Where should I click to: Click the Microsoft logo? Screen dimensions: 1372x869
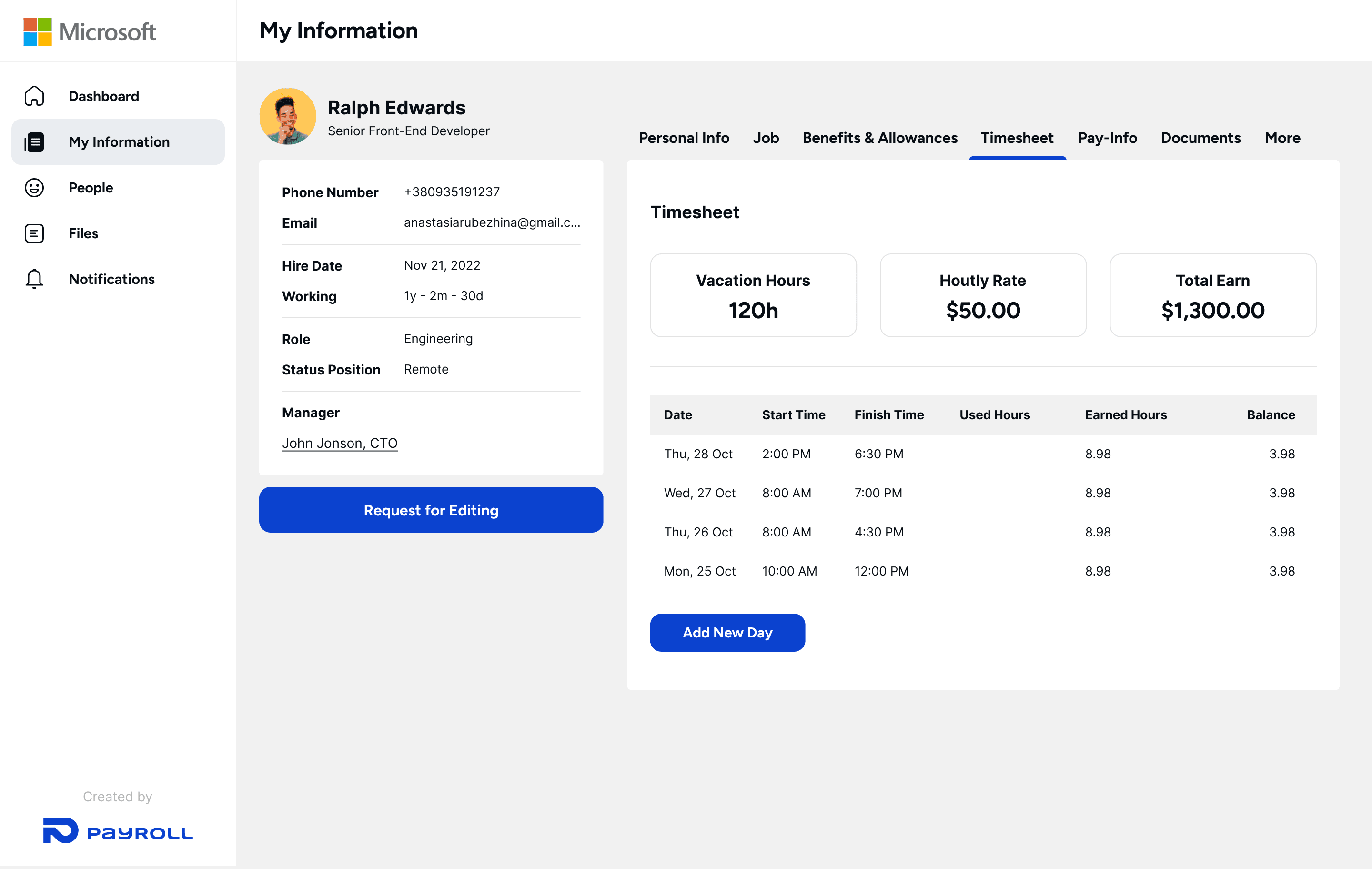pos(90,31)
